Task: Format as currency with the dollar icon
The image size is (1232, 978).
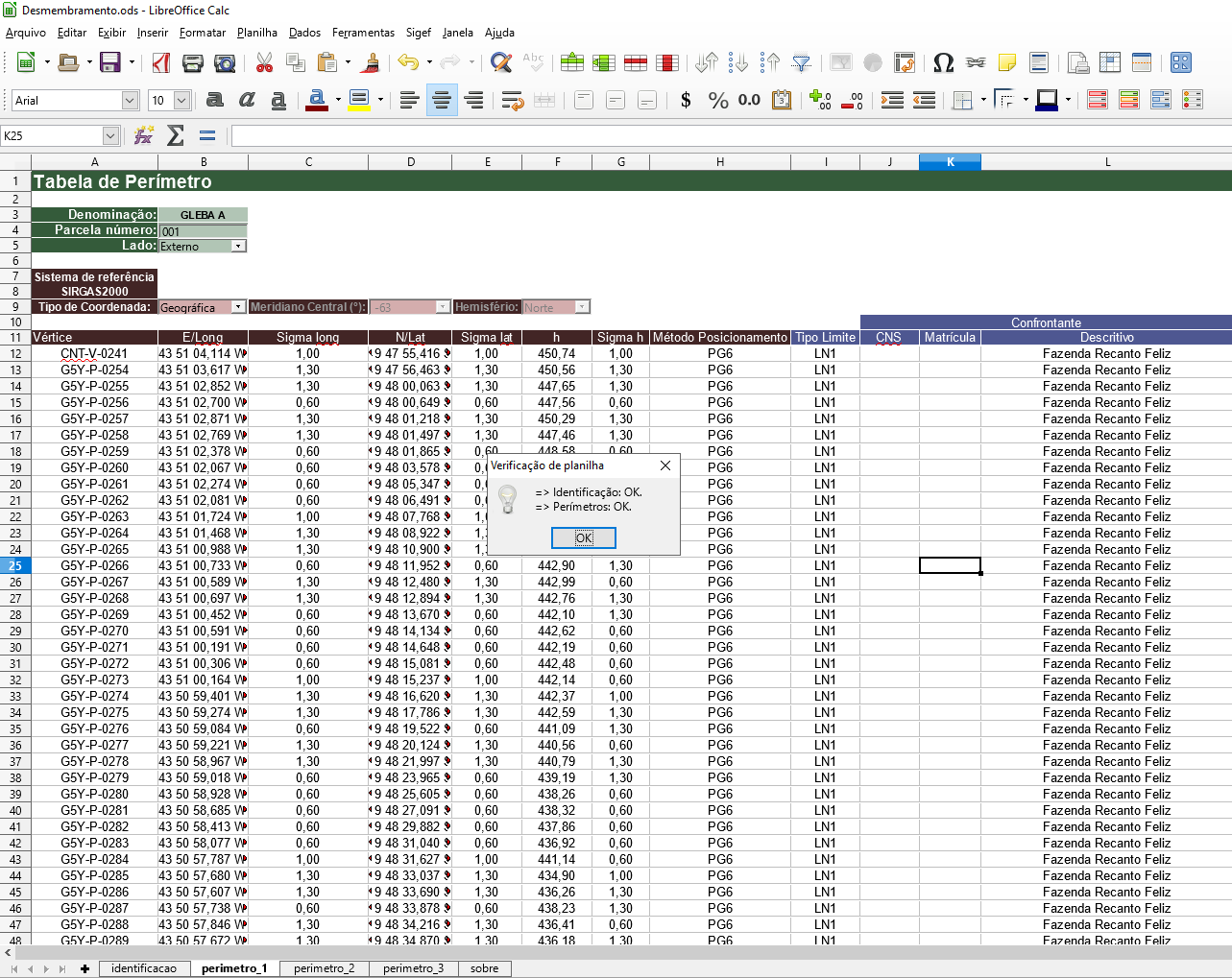Action: click(686, 100)
